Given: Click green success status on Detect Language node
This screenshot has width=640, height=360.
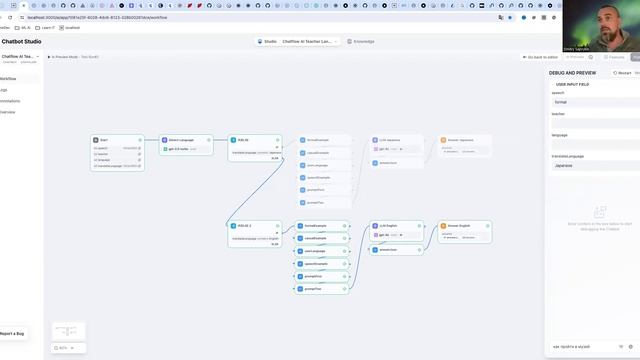Looking at the screenshot, I should [209, 140].
